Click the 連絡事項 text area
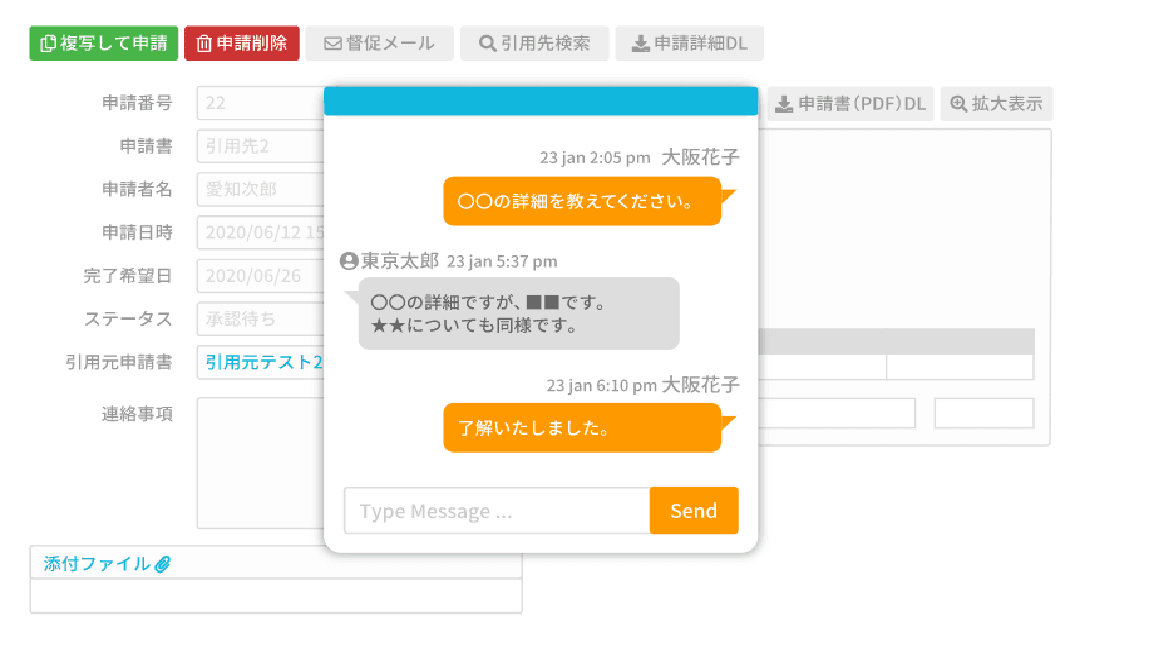This screenshot has width=1152, height=648. pos(260,462)
